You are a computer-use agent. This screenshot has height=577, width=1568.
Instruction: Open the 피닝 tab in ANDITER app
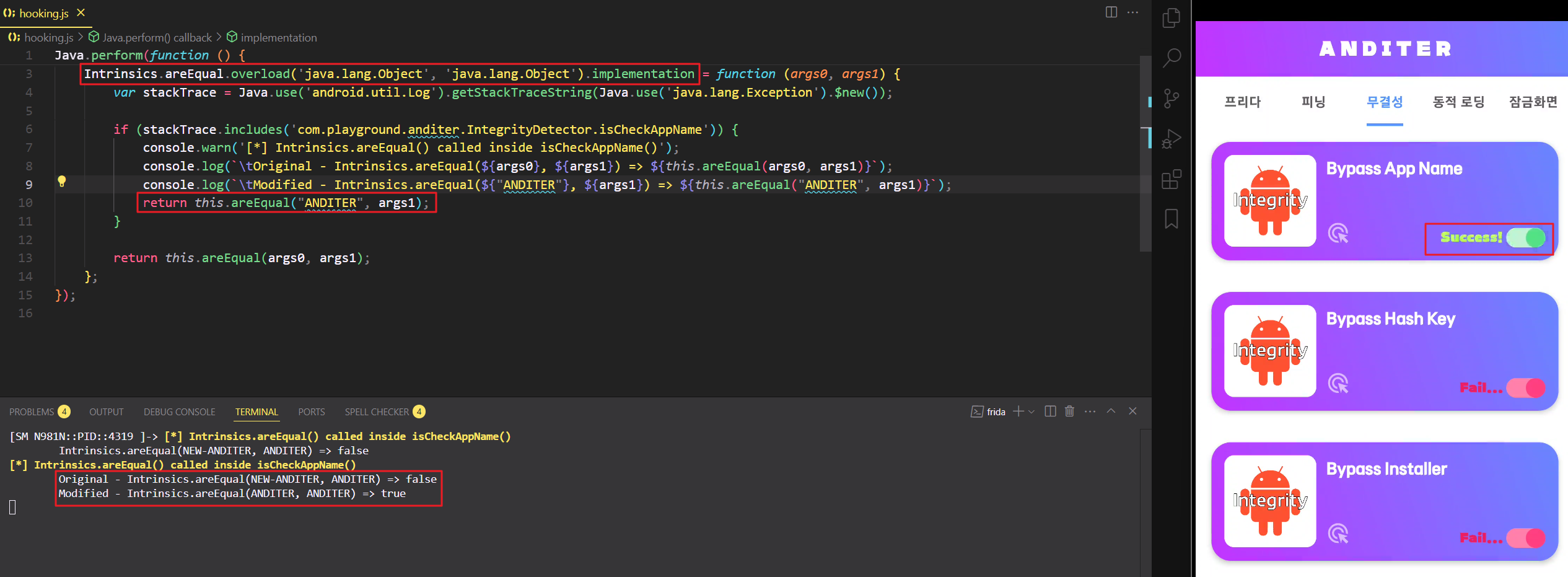(x=1313, y=102)
